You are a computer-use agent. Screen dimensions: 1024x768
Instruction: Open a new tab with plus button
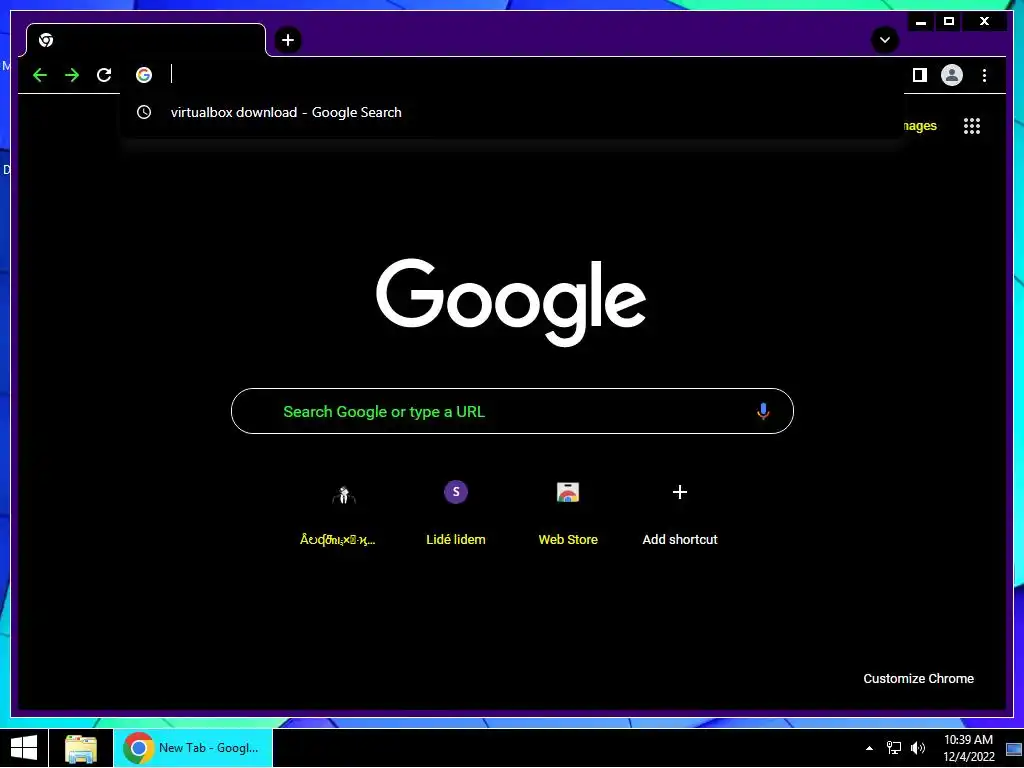288,40
